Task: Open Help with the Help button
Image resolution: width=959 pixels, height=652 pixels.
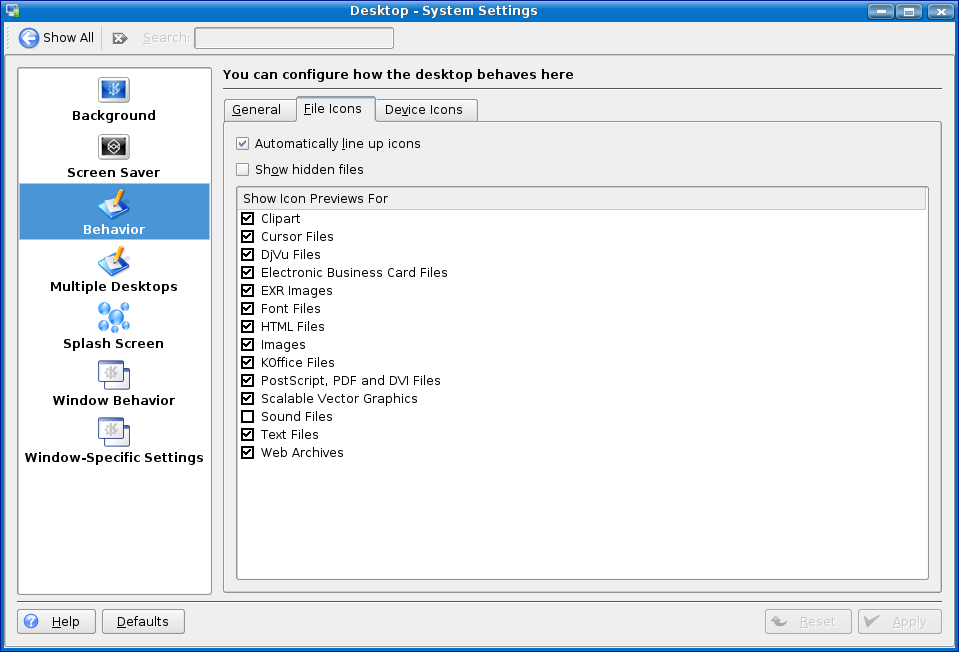Action: (56, 622)
